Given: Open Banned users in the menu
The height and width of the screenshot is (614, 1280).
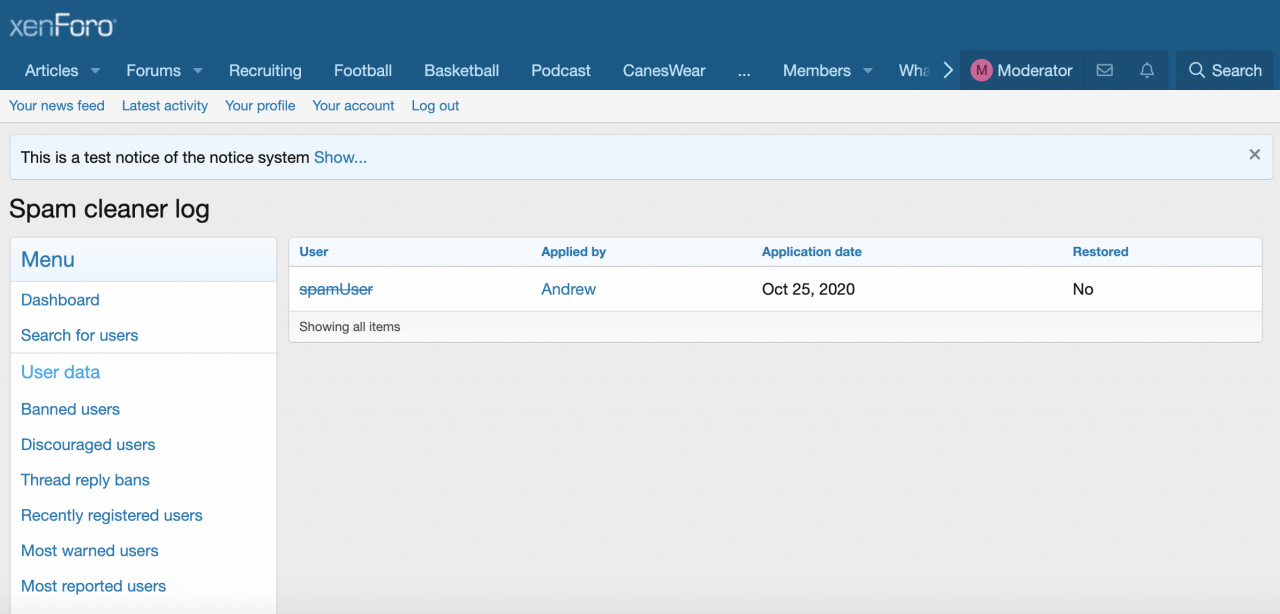Looking at the screenshot, I should point(70,409).
